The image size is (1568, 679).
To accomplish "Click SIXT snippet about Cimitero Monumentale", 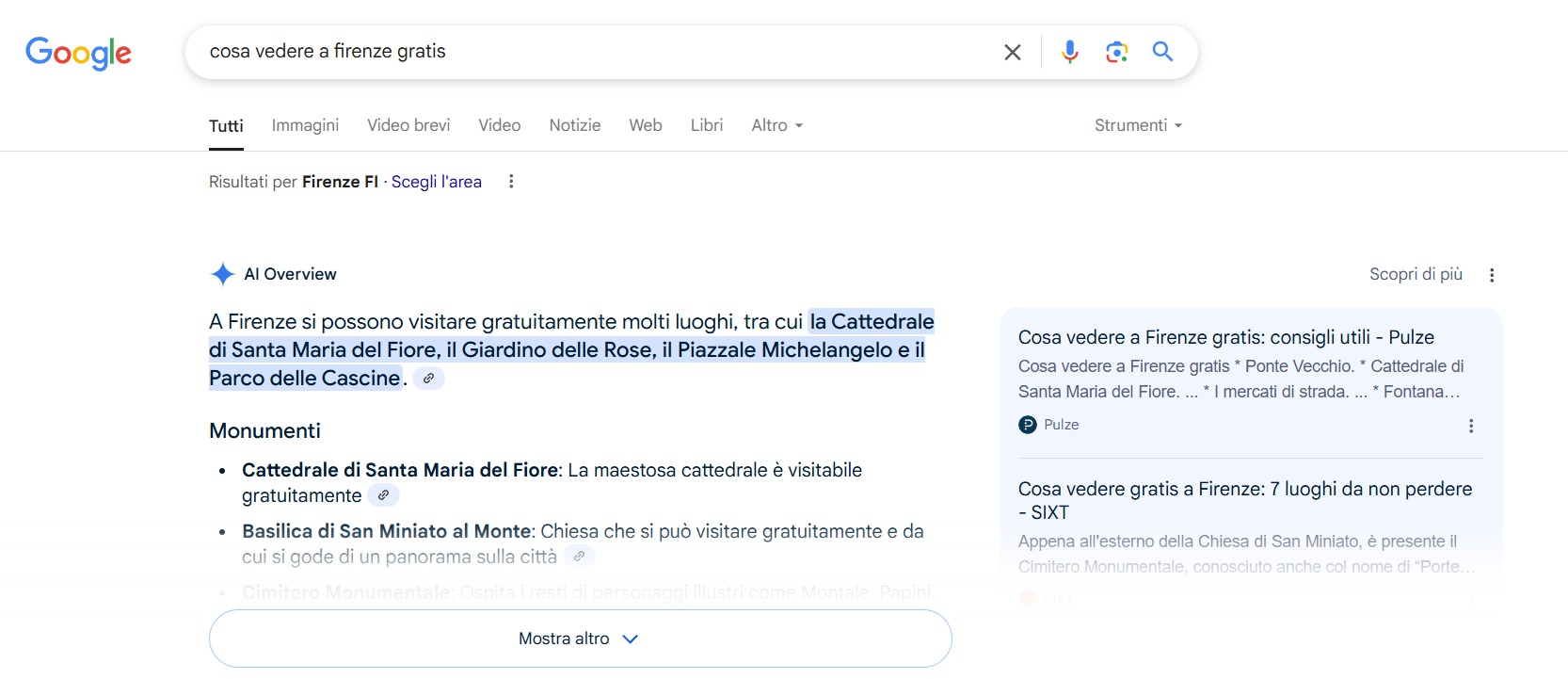I will click(1246, 554).
